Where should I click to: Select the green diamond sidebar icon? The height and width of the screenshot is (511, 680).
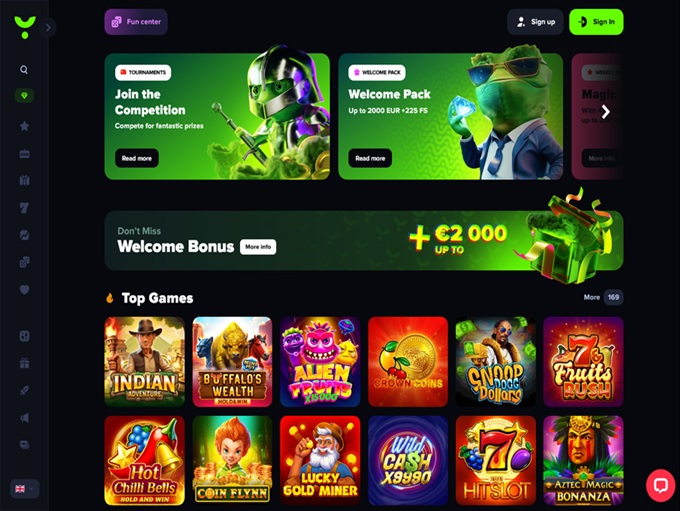click(24, 96)
